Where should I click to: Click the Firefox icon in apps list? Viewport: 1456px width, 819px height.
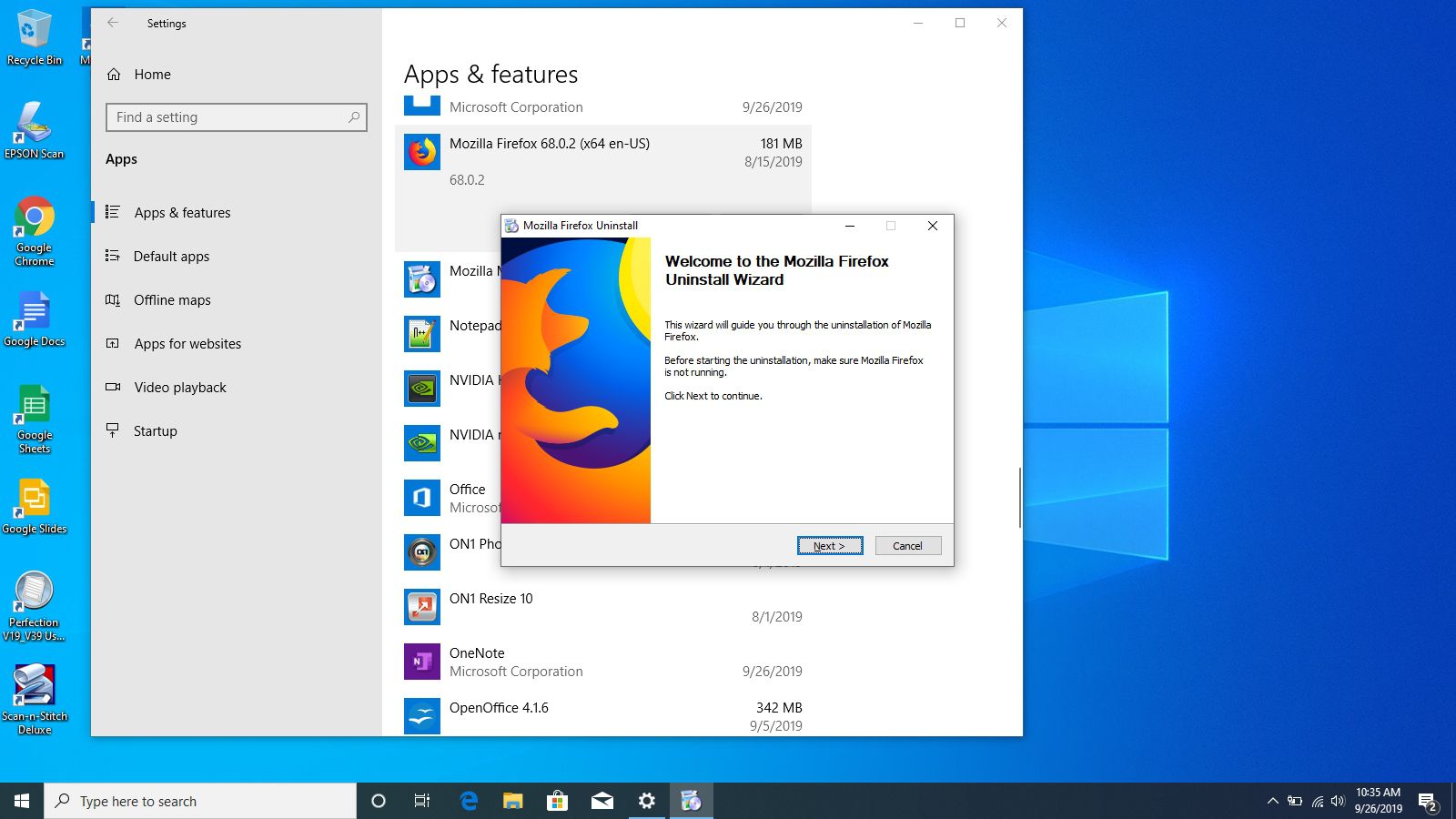(x=422, y=152)
